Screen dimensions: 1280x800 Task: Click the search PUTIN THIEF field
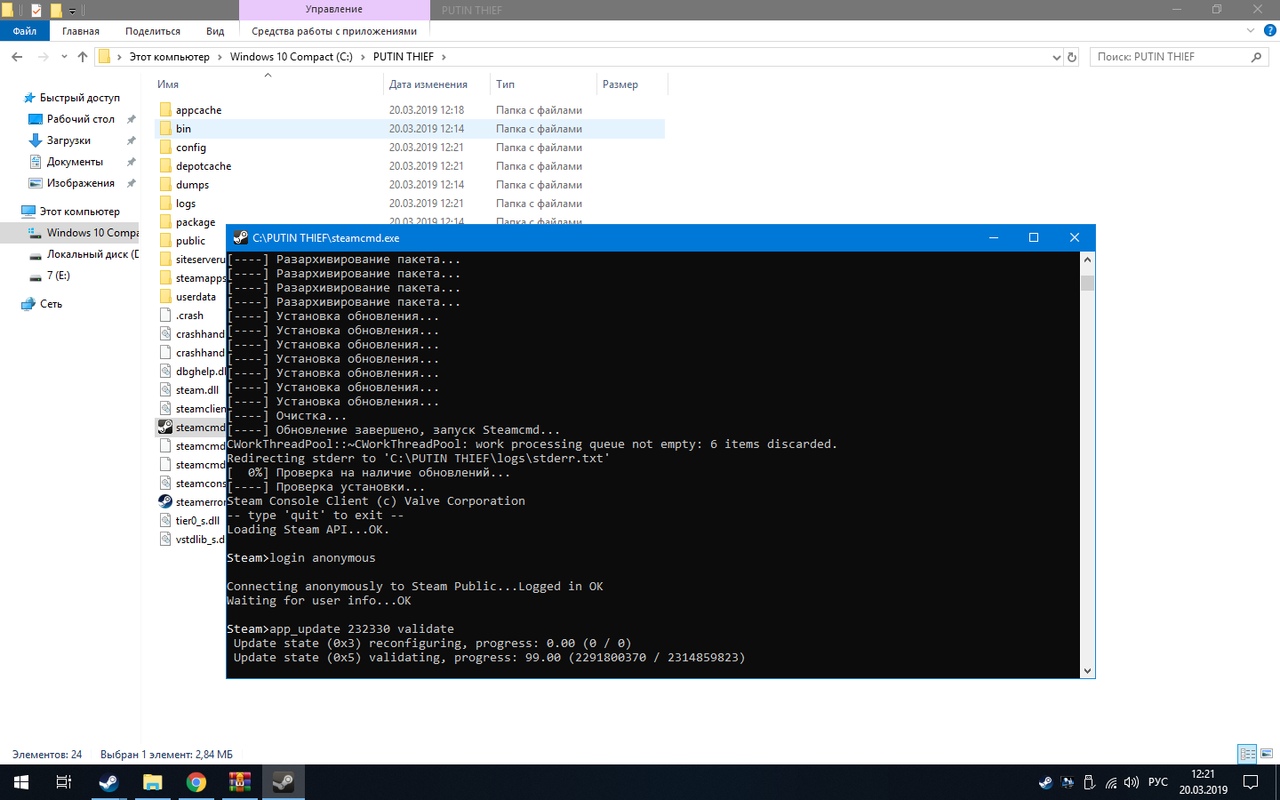[1180, 57]
